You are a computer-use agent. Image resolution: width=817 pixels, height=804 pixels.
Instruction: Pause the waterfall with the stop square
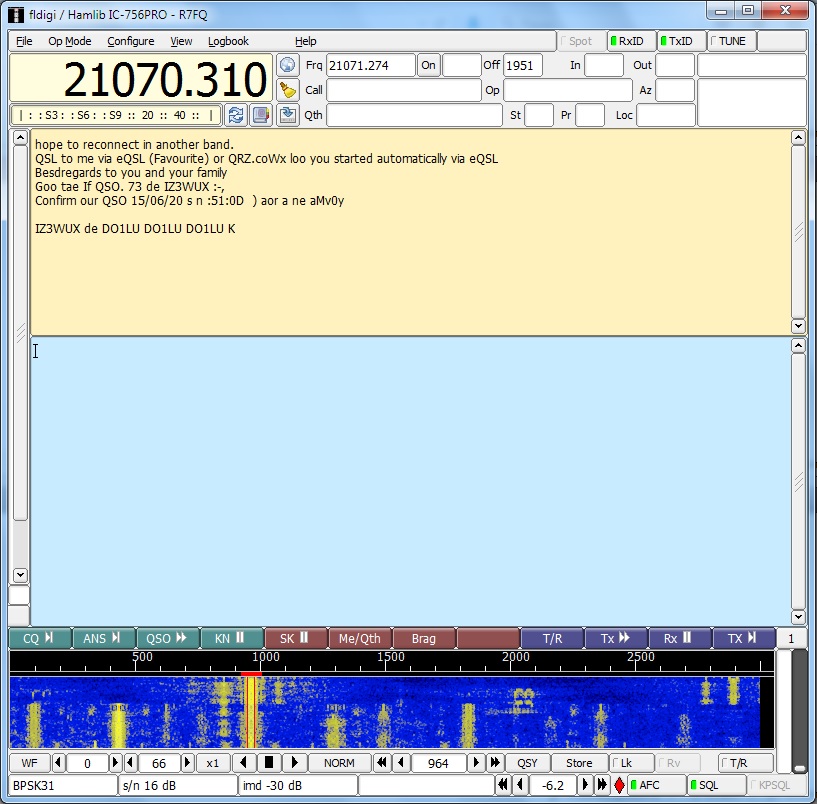click(268, 763)
